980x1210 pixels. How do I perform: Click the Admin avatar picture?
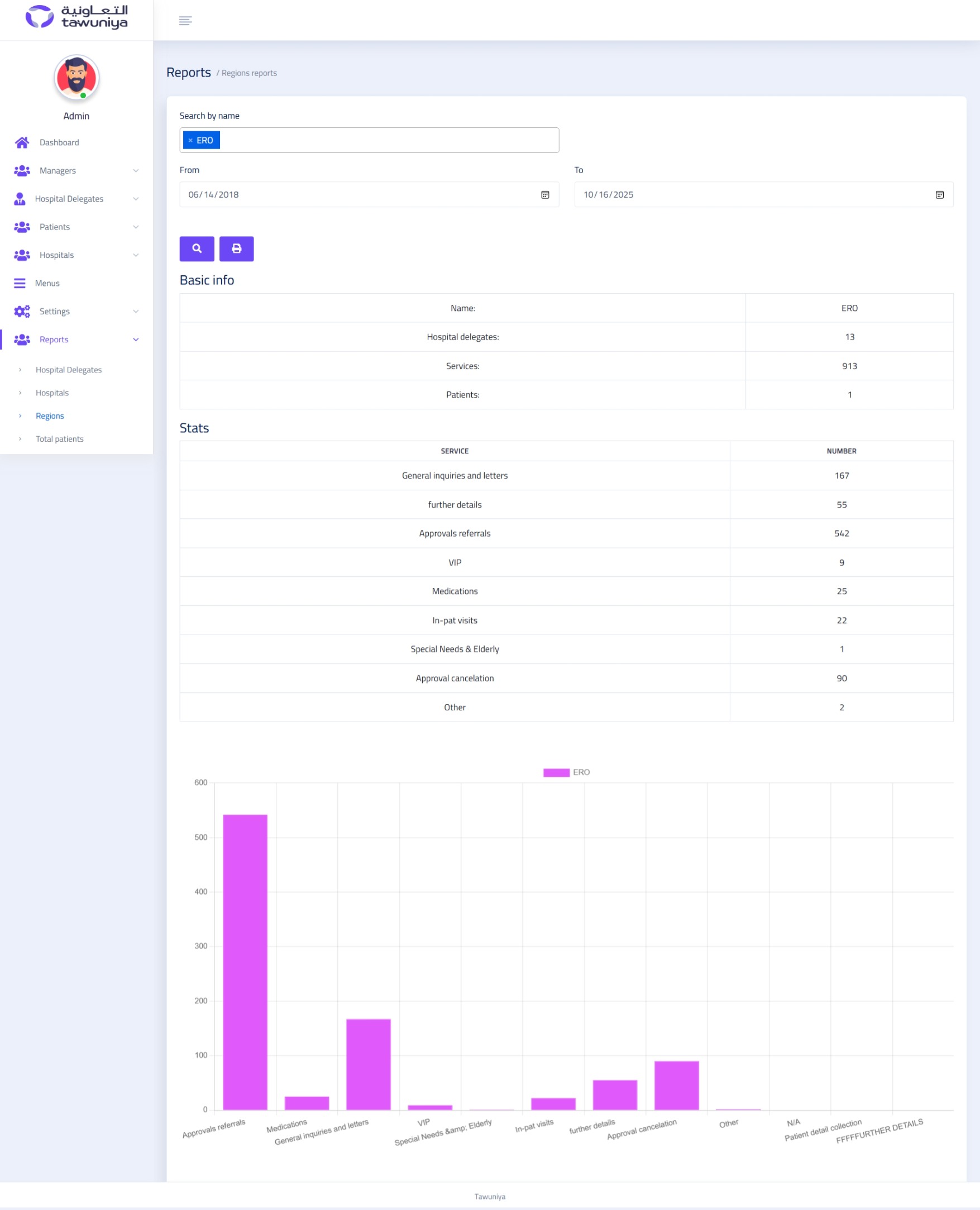76,77
